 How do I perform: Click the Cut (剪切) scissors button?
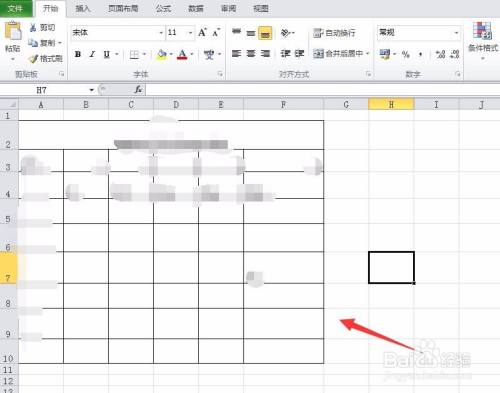point(42,27)
